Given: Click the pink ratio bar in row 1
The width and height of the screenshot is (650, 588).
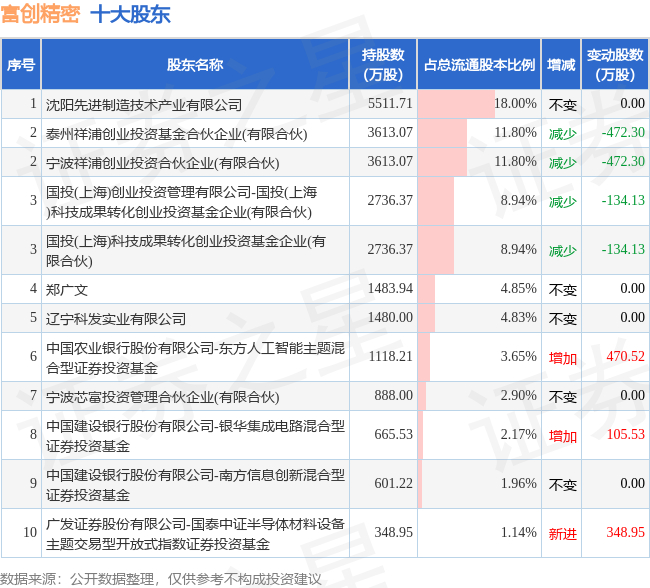Looking at the screenshot, I should [x=456, y=104].
